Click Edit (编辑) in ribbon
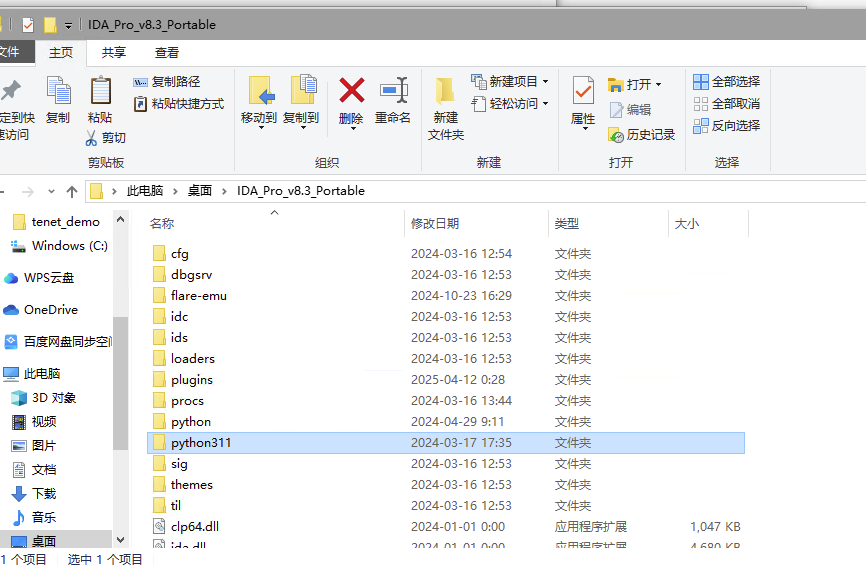 [630, 110]
